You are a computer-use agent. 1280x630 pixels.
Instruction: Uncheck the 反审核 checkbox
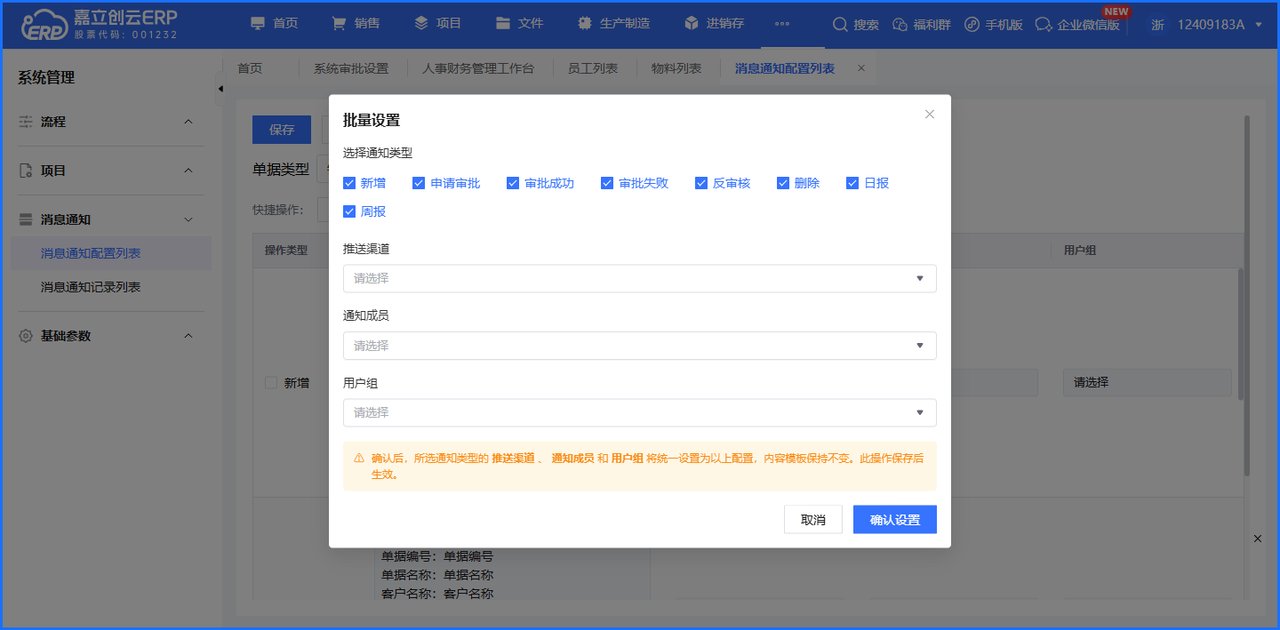coord(701,183)
